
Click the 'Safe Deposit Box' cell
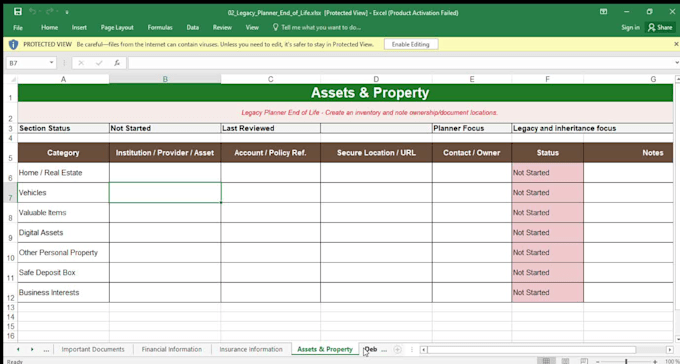pyautogui.click(x=63, y=272)
